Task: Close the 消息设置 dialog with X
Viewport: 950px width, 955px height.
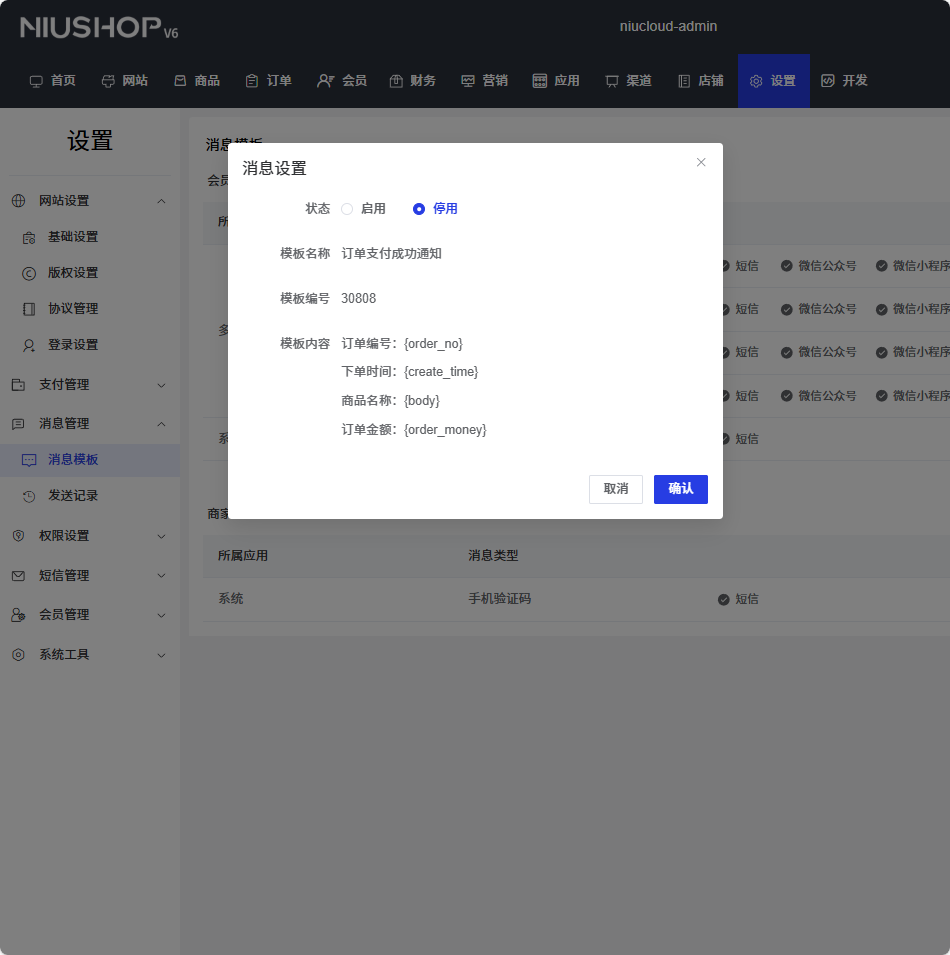Action: tap(701, 162)
